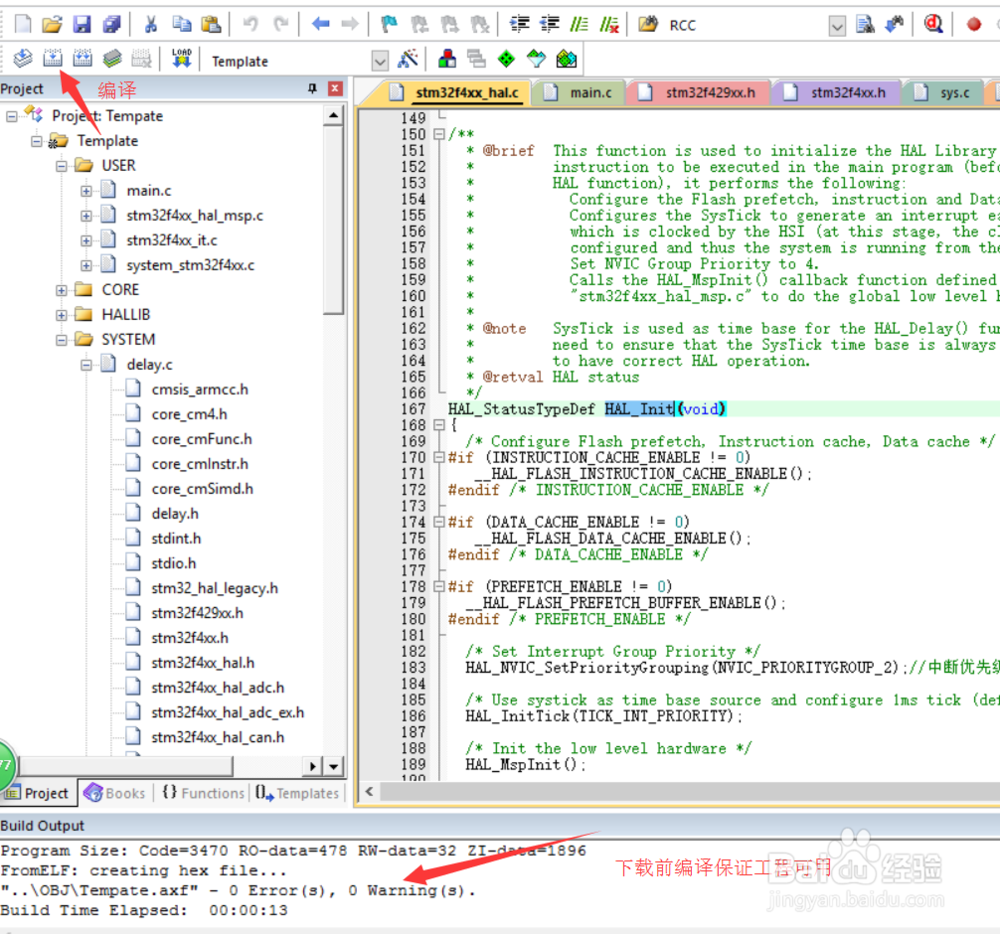This screenshot has height=934, width=1000.
Task: Collapse the Project: Tempate root node
Action: [x=11, y=116]
